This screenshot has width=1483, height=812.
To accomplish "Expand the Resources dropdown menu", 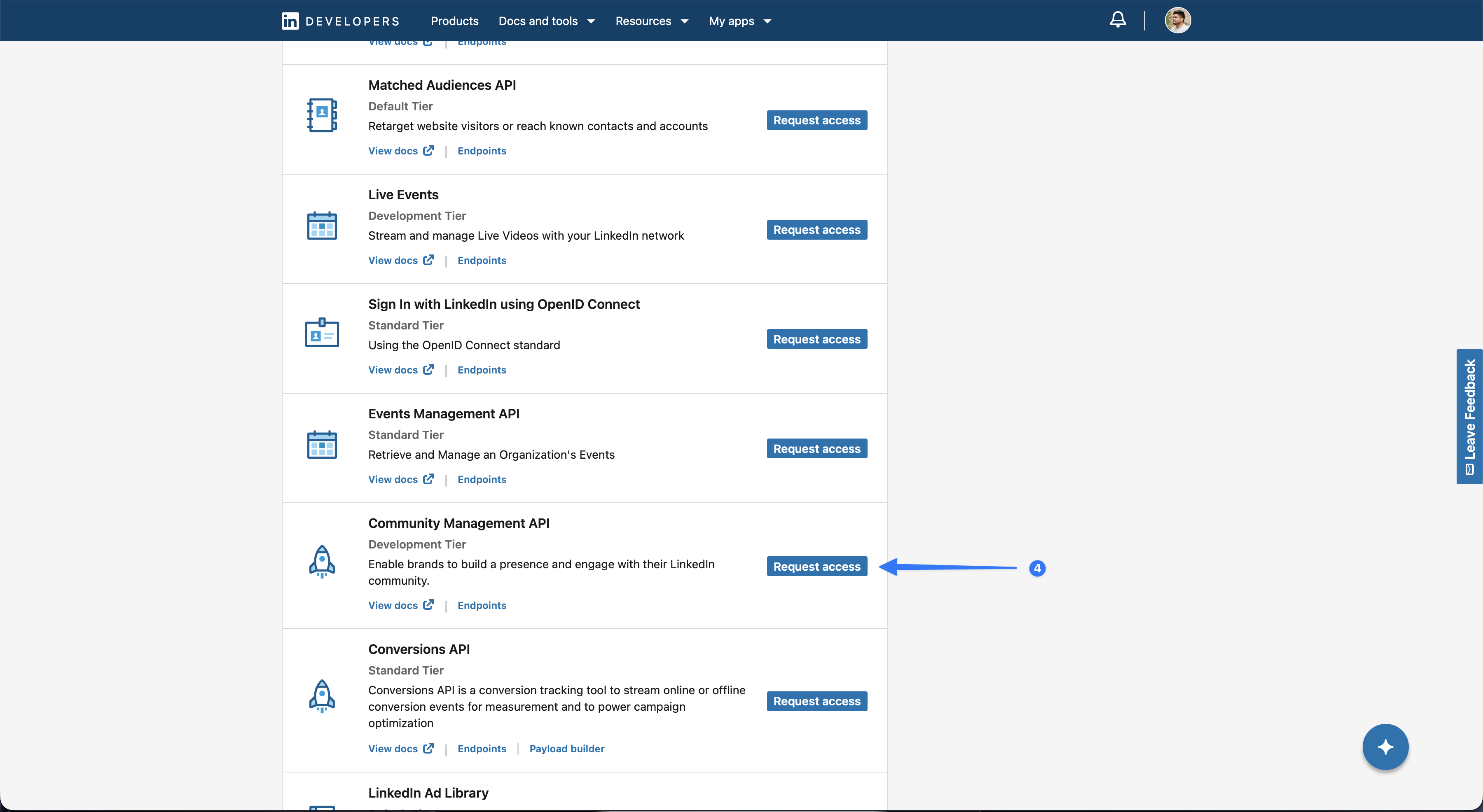I will (652, 21).
